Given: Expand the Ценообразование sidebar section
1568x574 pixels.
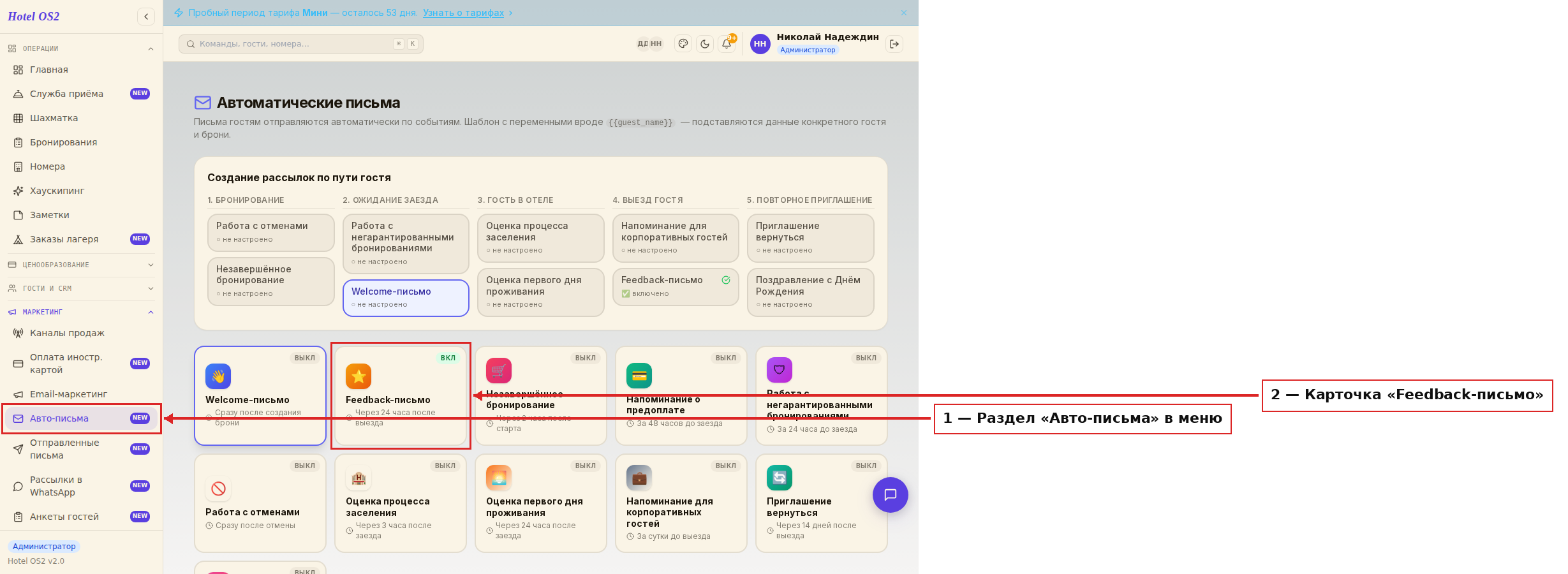Looking at the screenshot, I should 81,265.
